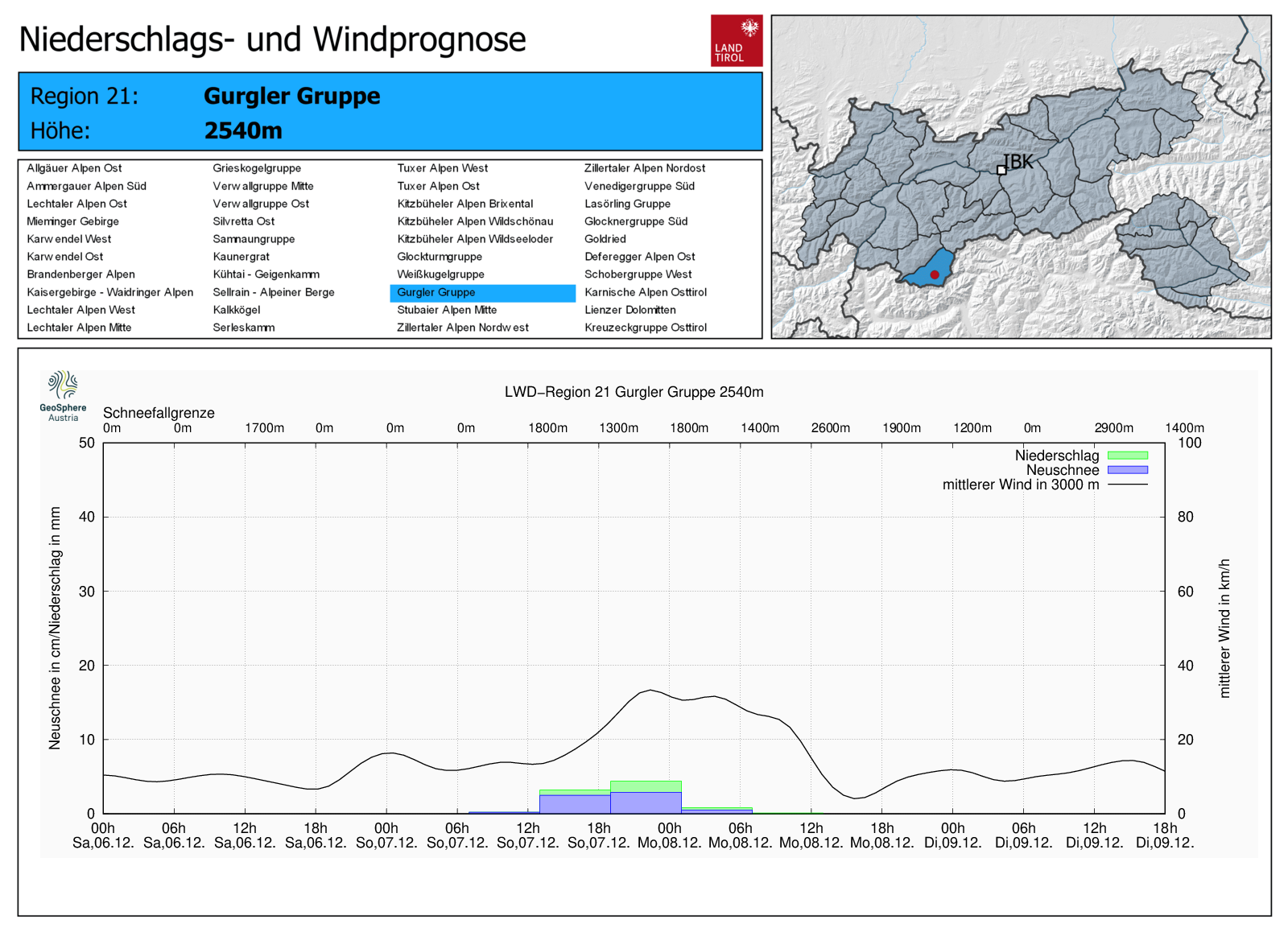Click the 00h Mo,08.12. time axis label
Viewport: 1288px width, 928px height.
tap(669, 835)
